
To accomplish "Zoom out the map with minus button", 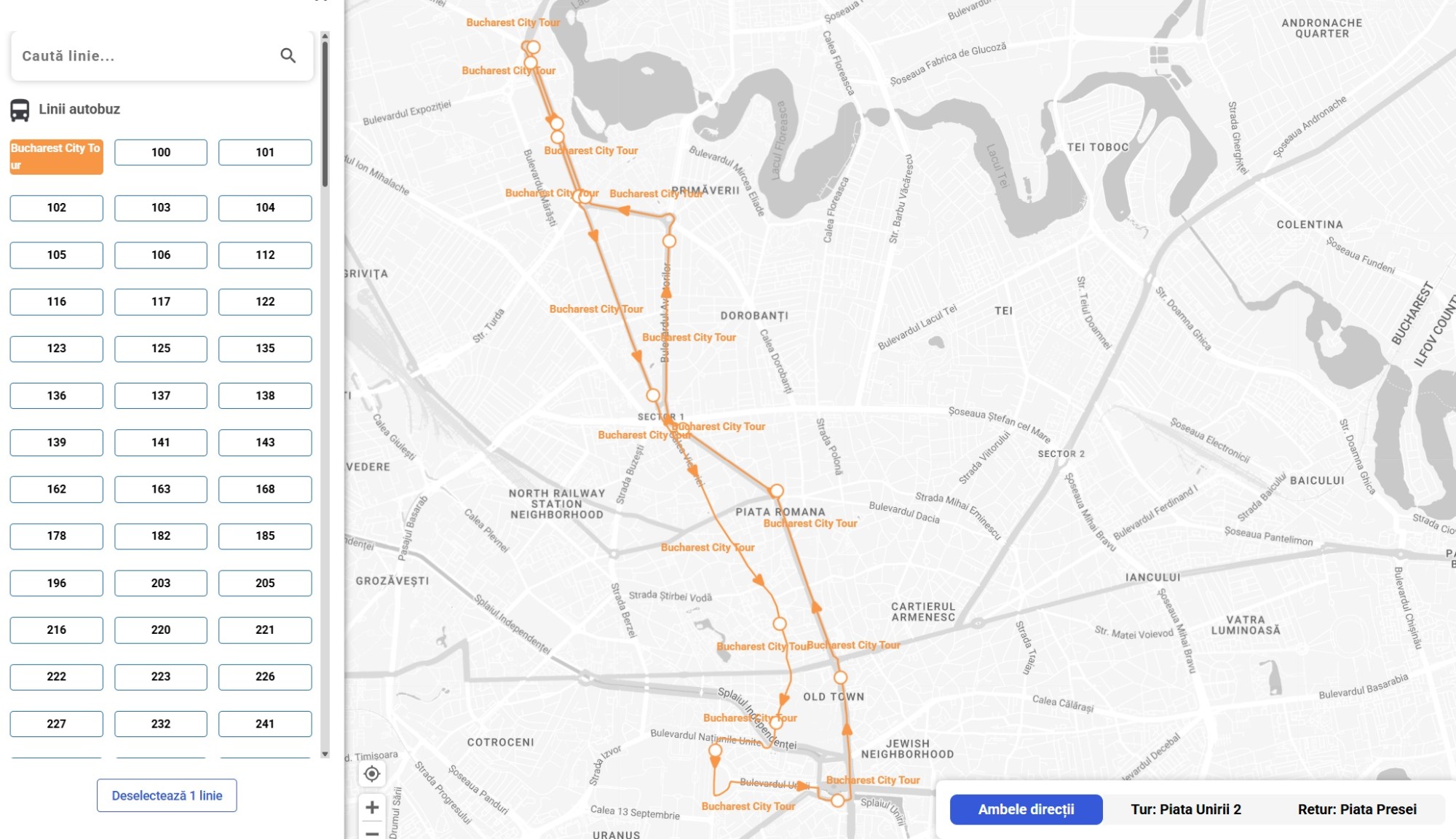I will (372, 832).
